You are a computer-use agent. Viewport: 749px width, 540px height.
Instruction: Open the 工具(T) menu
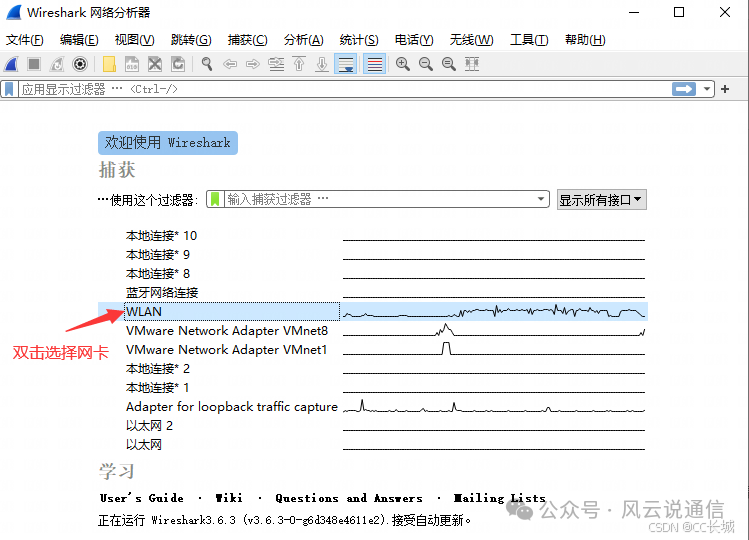pyautogui.click(x=529, y=40)
